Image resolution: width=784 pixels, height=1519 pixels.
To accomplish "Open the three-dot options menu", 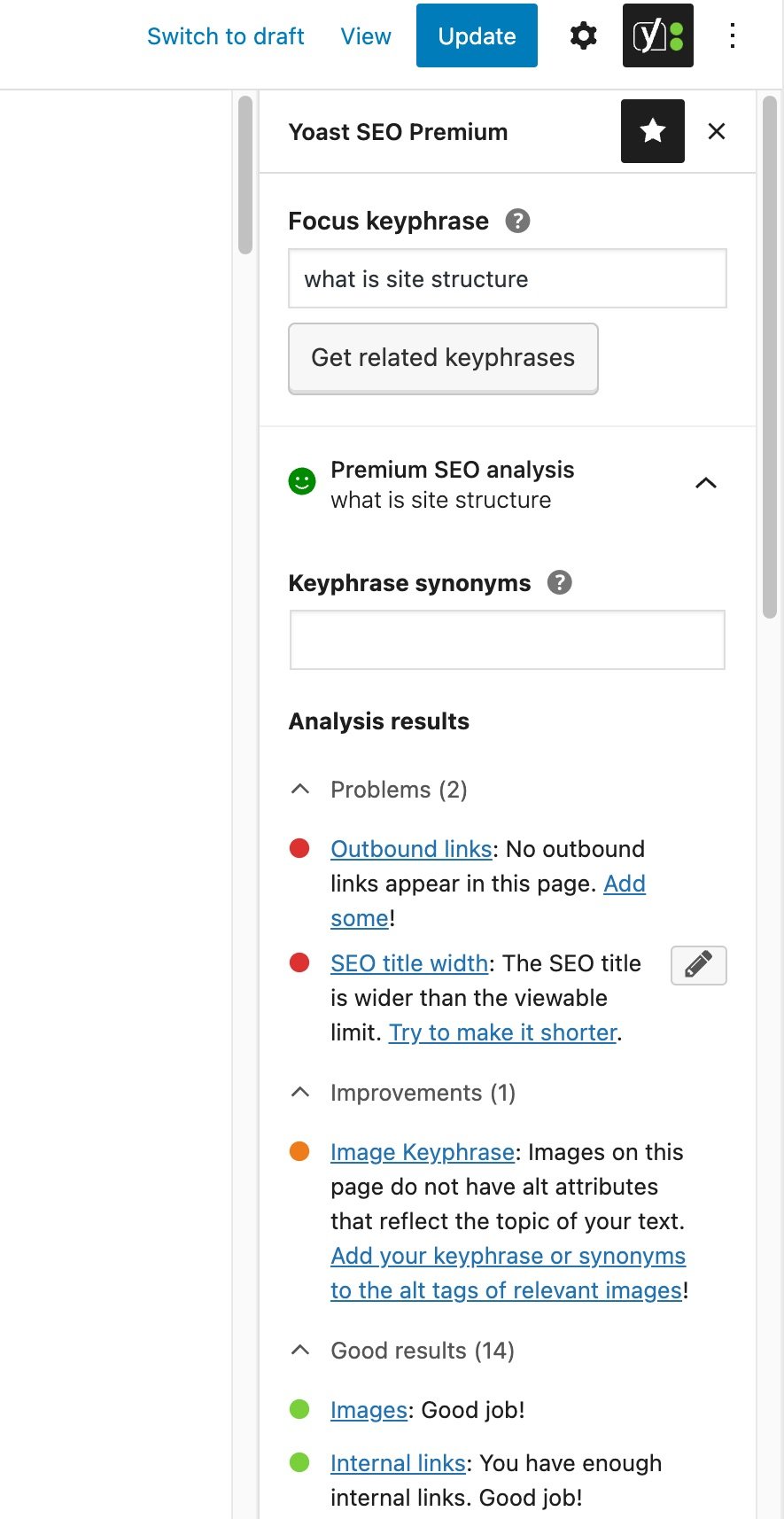I will pos(733,36).
